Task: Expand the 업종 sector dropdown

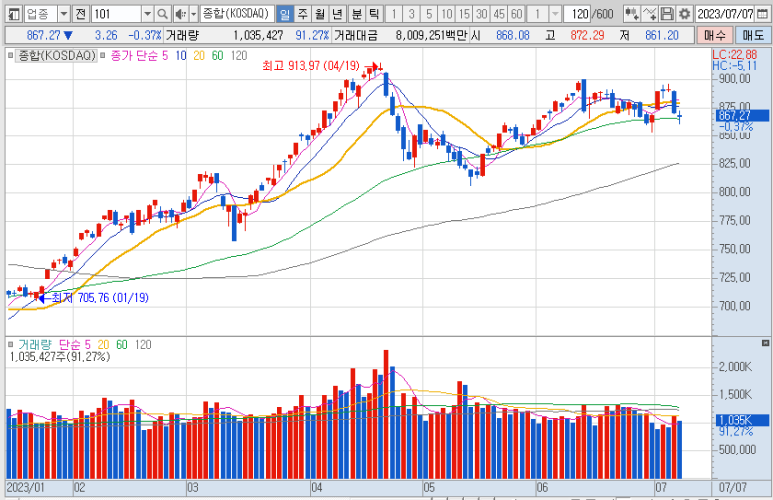Action: click(x=64, y=14)
